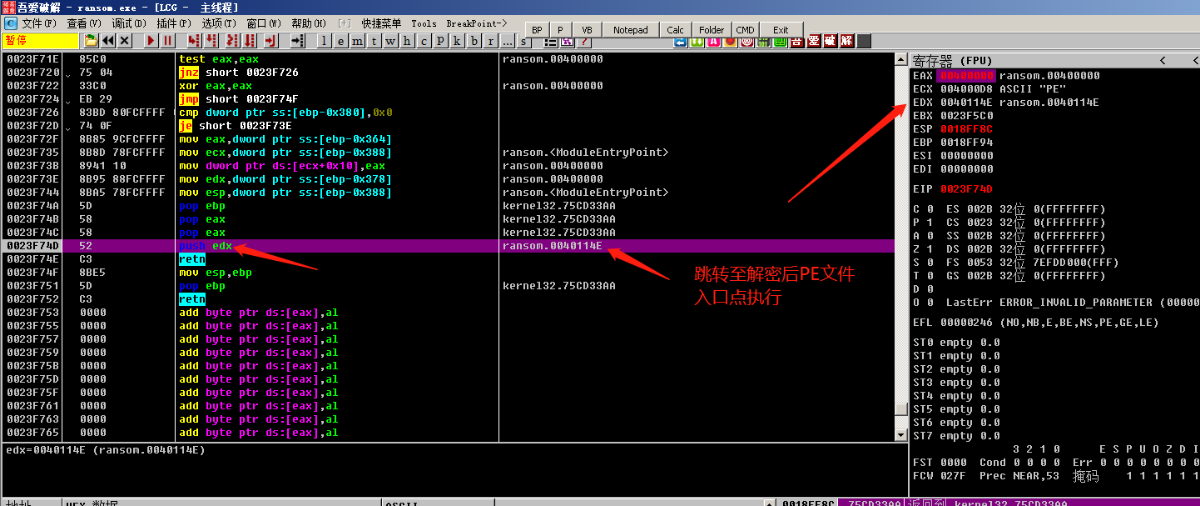Pause execution with the red pause icon
The width and height of the screenshot is (1200, 506).
pos(167,41)
